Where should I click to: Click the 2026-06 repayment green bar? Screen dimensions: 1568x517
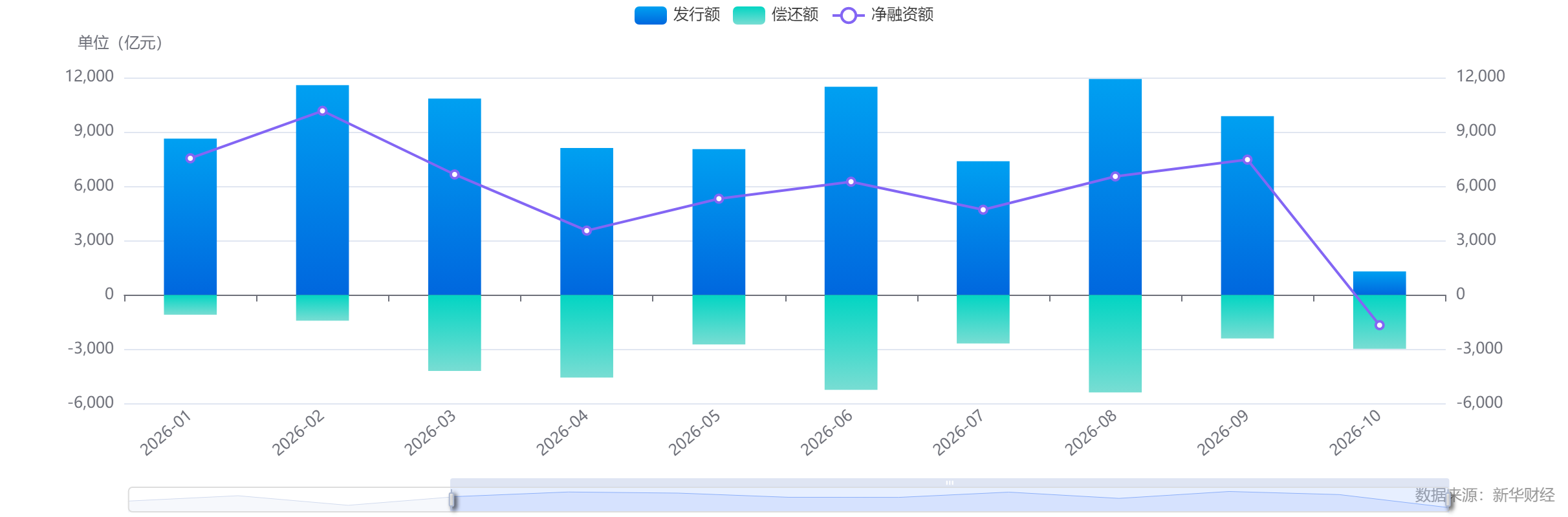pos(851,343)
